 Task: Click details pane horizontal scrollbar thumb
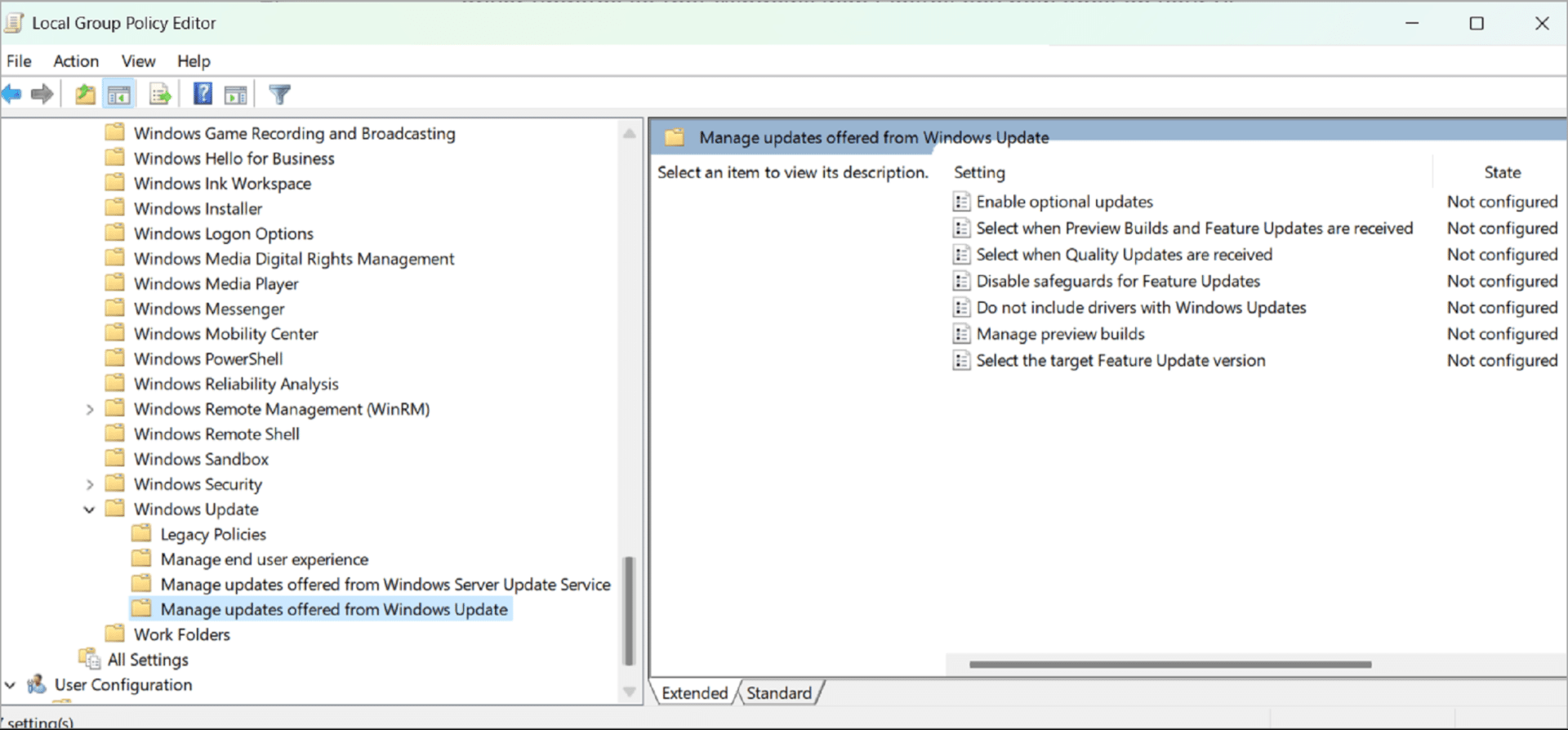1170,665
